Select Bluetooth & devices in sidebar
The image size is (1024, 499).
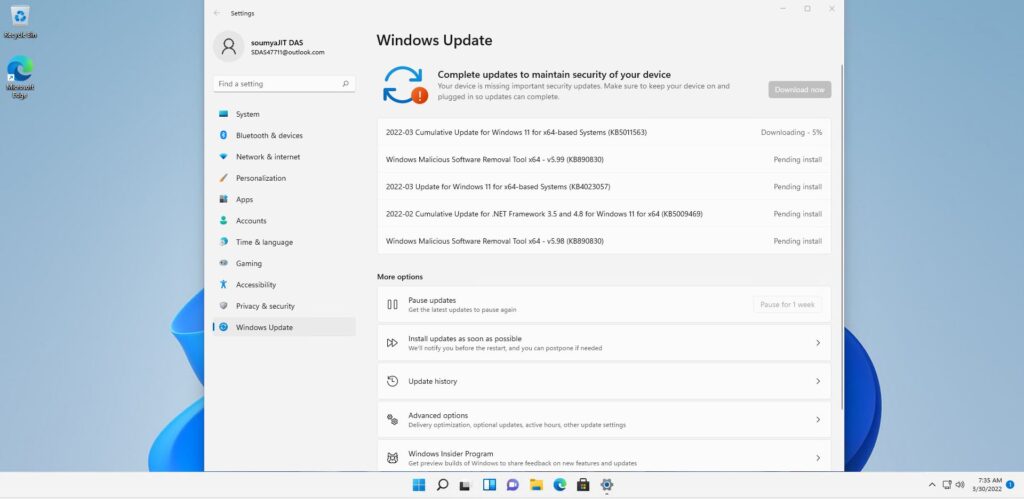click(x=284, y=135)
